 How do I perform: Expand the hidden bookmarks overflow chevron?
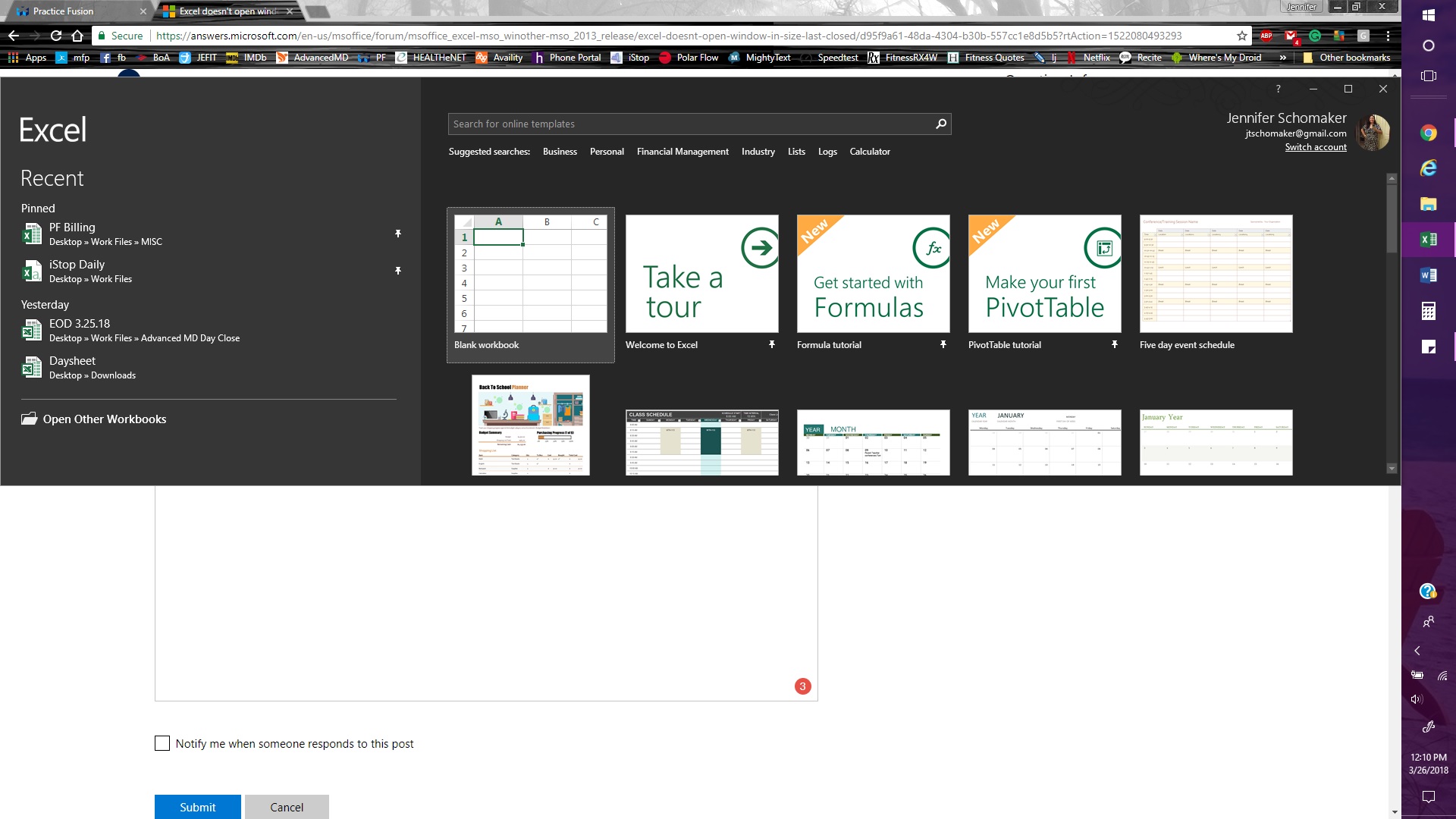[x=1283, y=58]
